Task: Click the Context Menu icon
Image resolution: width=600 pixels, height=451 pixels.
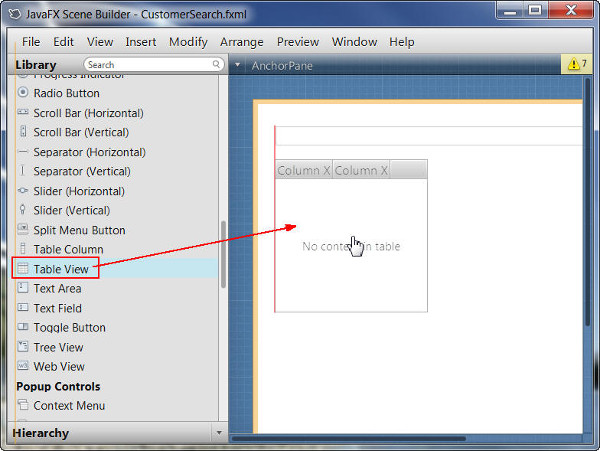Action: [23, 405]
